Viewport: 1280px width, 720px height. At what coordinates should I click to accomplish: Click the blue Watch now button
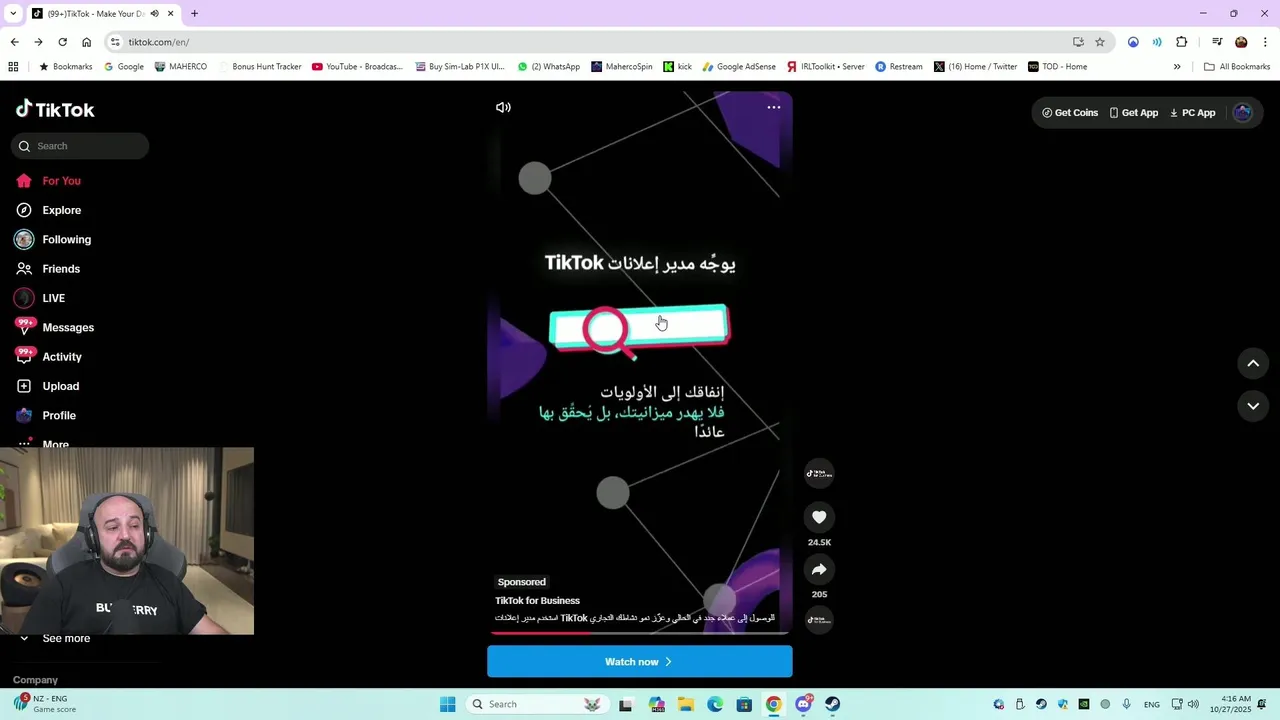pyautogui.click(x=640, y=662)
